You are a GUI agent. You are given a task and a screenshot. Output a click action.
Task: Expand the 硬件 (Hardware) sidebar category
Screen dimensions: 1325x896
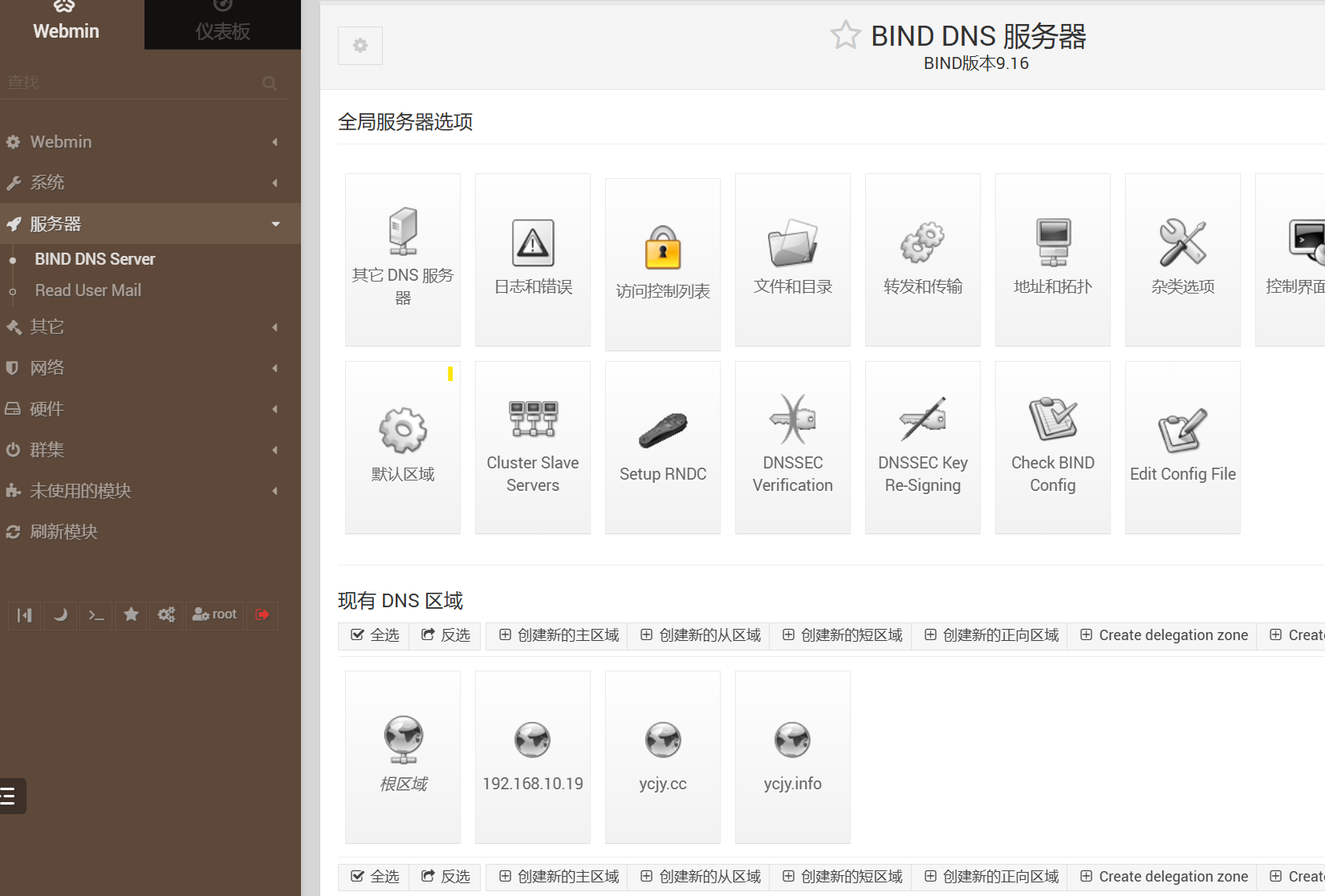(x=150, y=409)
